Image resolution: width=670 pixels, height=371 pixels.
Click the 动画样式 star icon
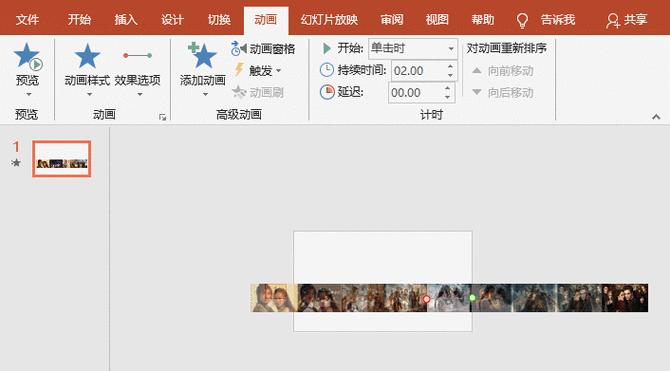pos(87,56)
